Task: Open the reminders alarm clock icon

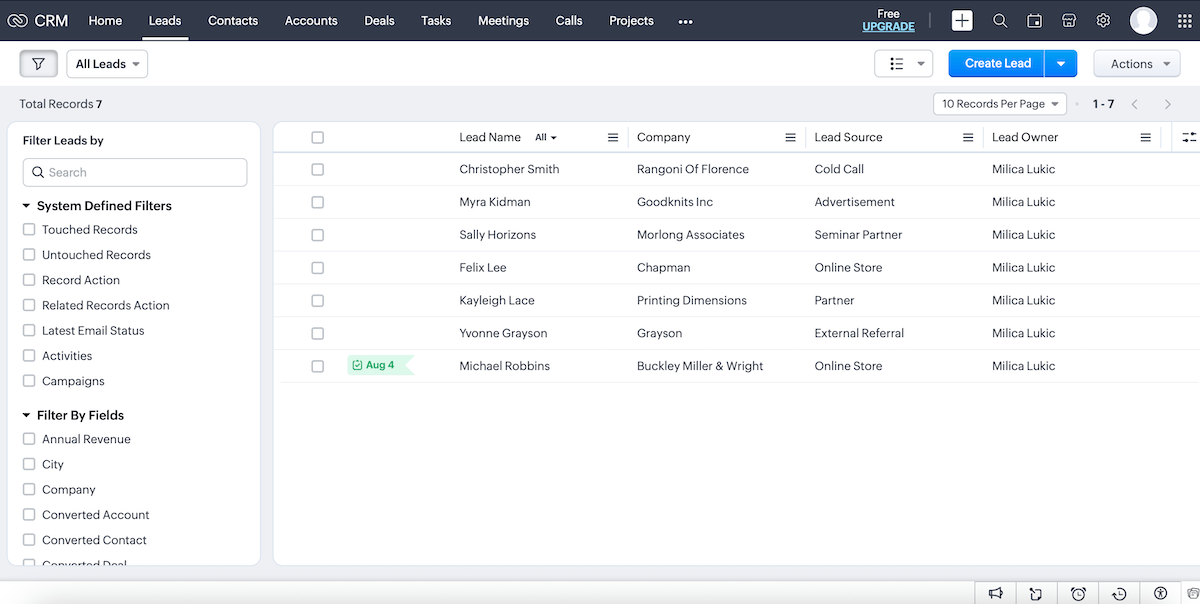Action: pos(1079,593)
